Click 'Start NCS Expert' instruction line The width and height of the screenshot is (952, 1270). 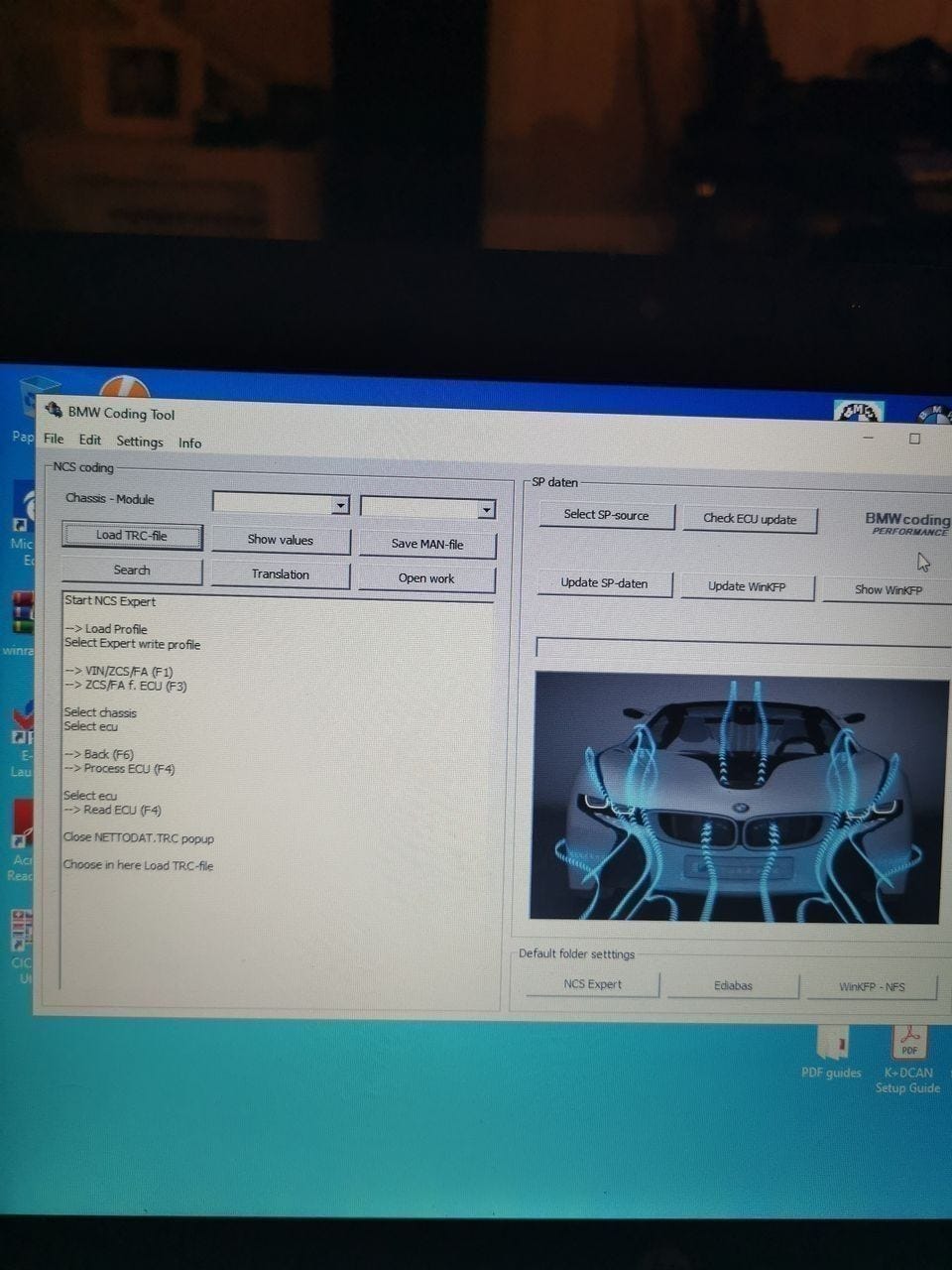pyautogui.click(x=110, y=601)
